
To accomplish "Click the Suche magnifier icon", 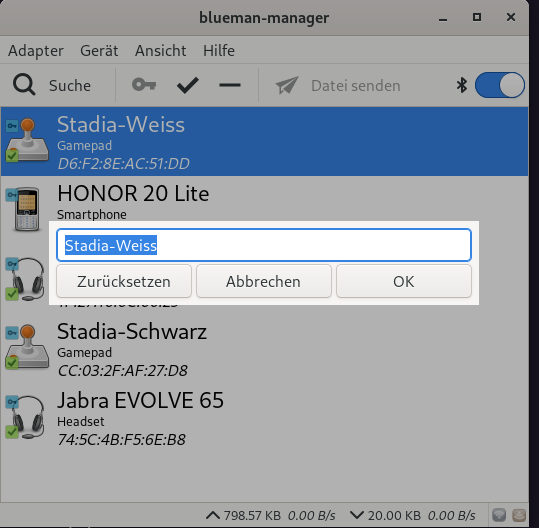I will 24,85.
